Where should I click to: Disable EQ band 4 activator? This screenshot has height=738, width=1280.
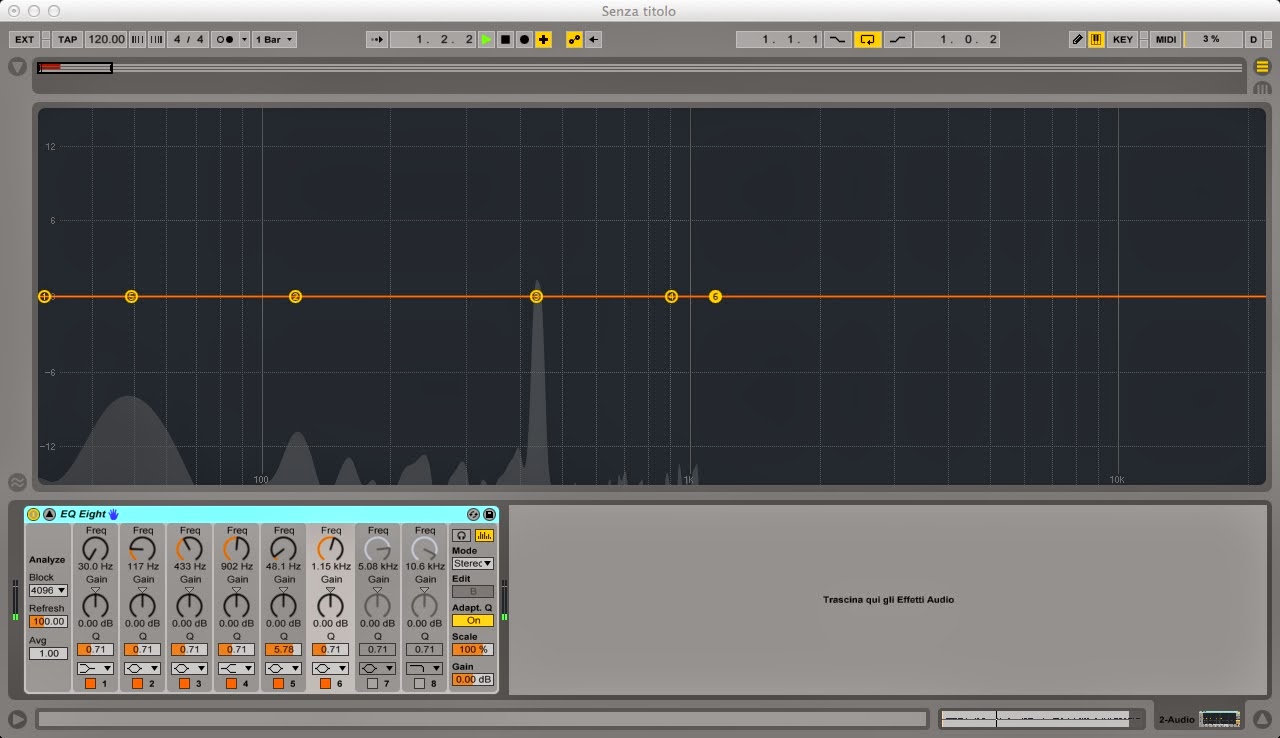231,684
